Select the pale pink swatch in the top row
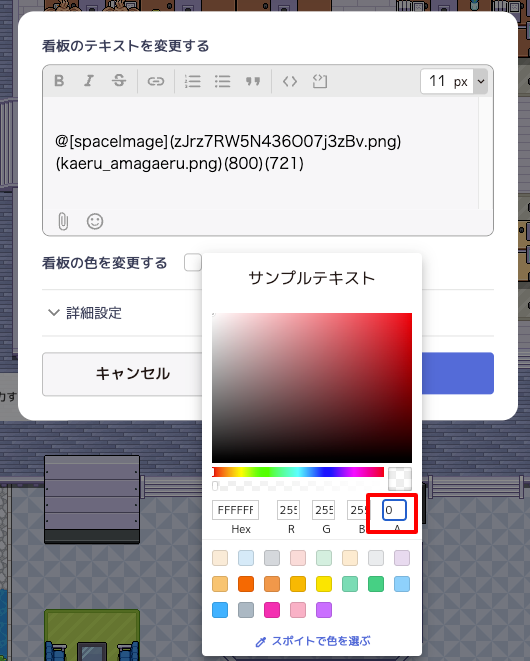 pos(298,558)
